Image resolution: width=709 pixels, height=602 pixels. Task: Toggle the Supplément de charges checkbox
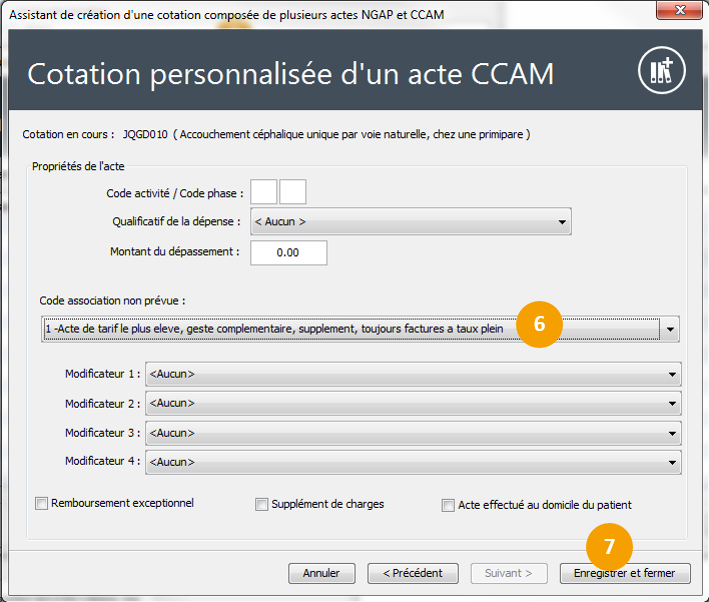tap(262, 505)
